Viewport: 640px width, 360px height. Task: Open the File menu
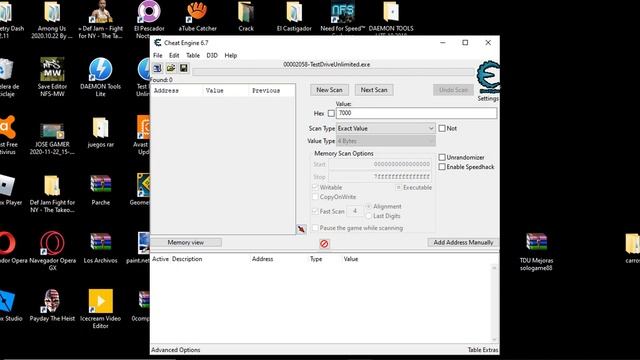tap(158, 56)
